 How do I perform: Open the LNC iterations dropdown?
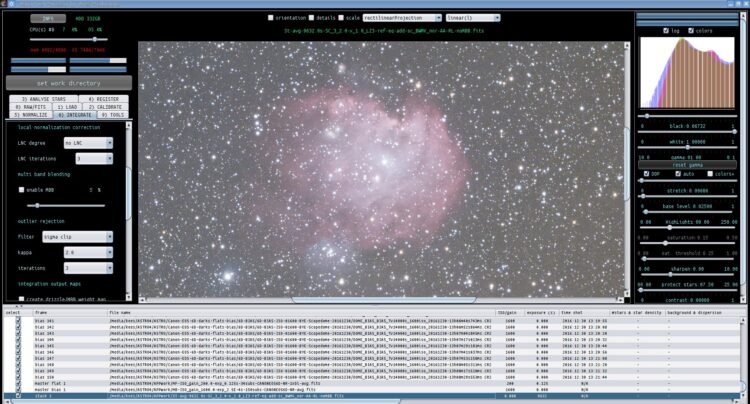(94, 158)
